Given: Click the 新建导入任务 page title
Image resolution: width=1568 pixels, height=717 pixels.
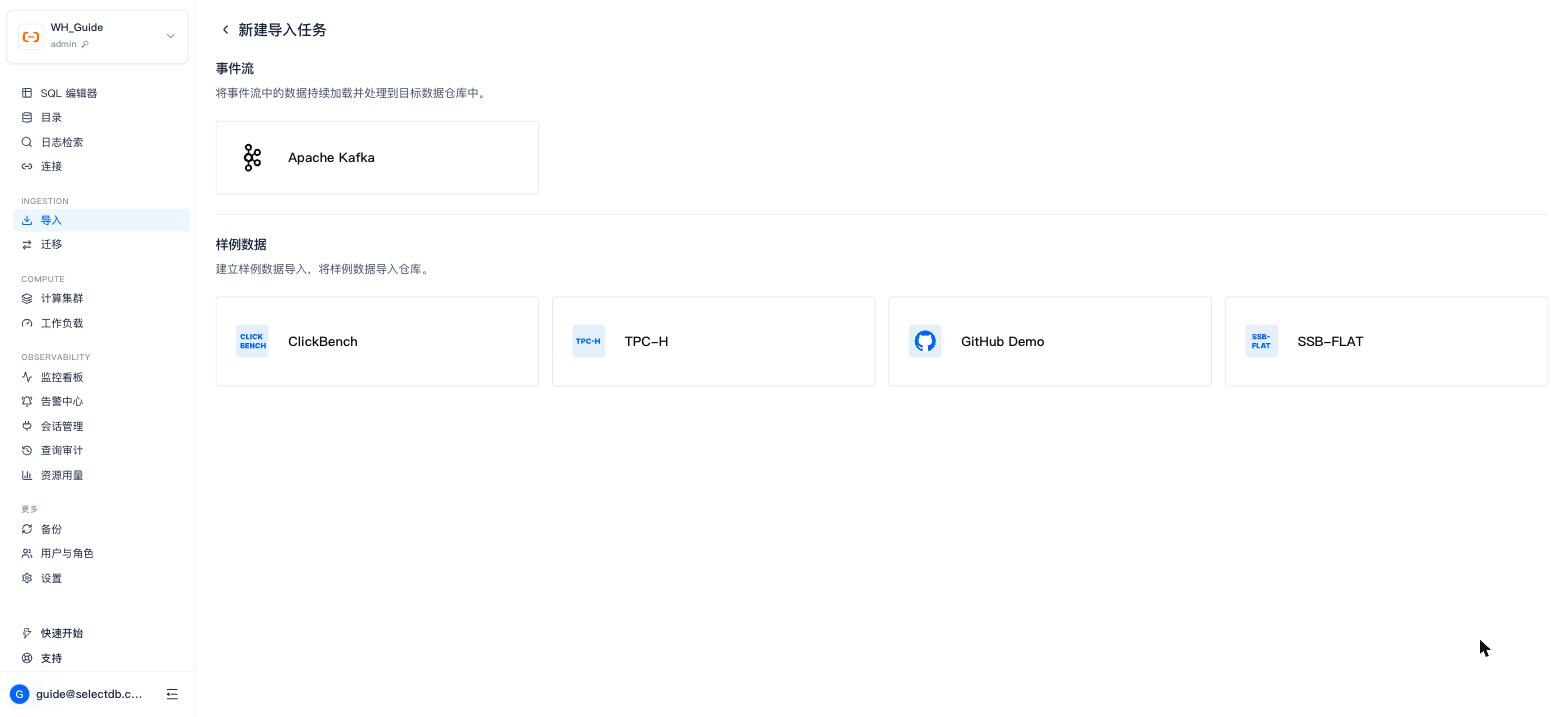Looking at the screenshot, I should pos(282,30).
